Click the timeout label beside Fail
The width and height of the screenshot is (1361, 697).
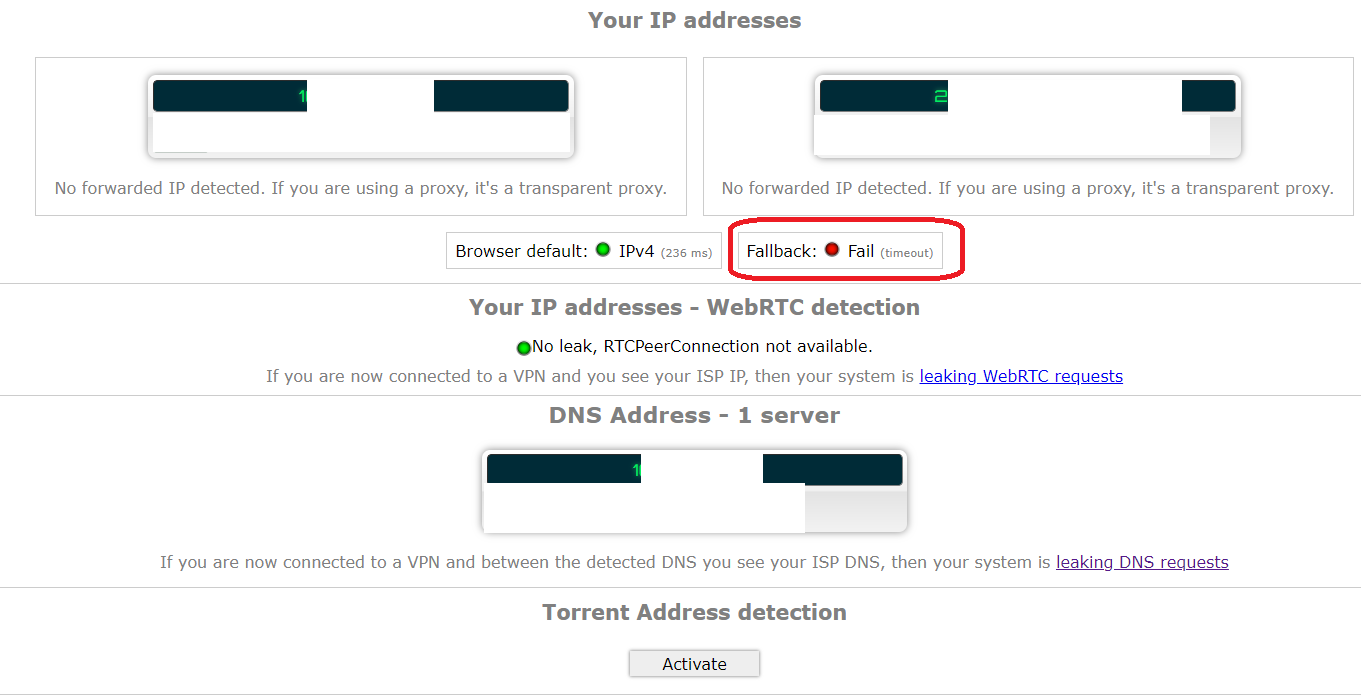906,253
